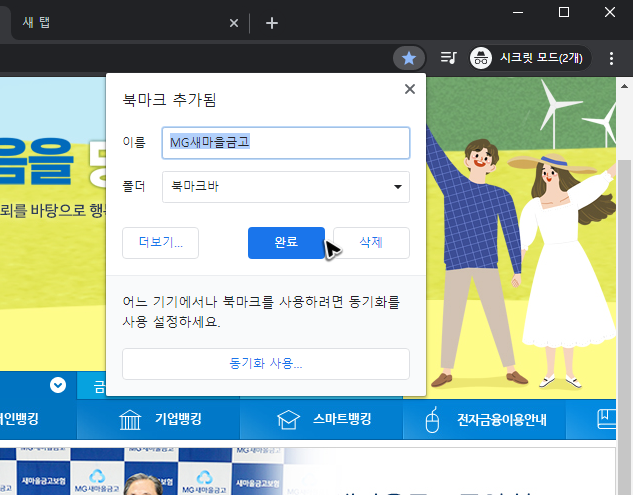Close the bookmark added popup
The image size is (633, 495).
pyautogui.click(x=410, y=89)
